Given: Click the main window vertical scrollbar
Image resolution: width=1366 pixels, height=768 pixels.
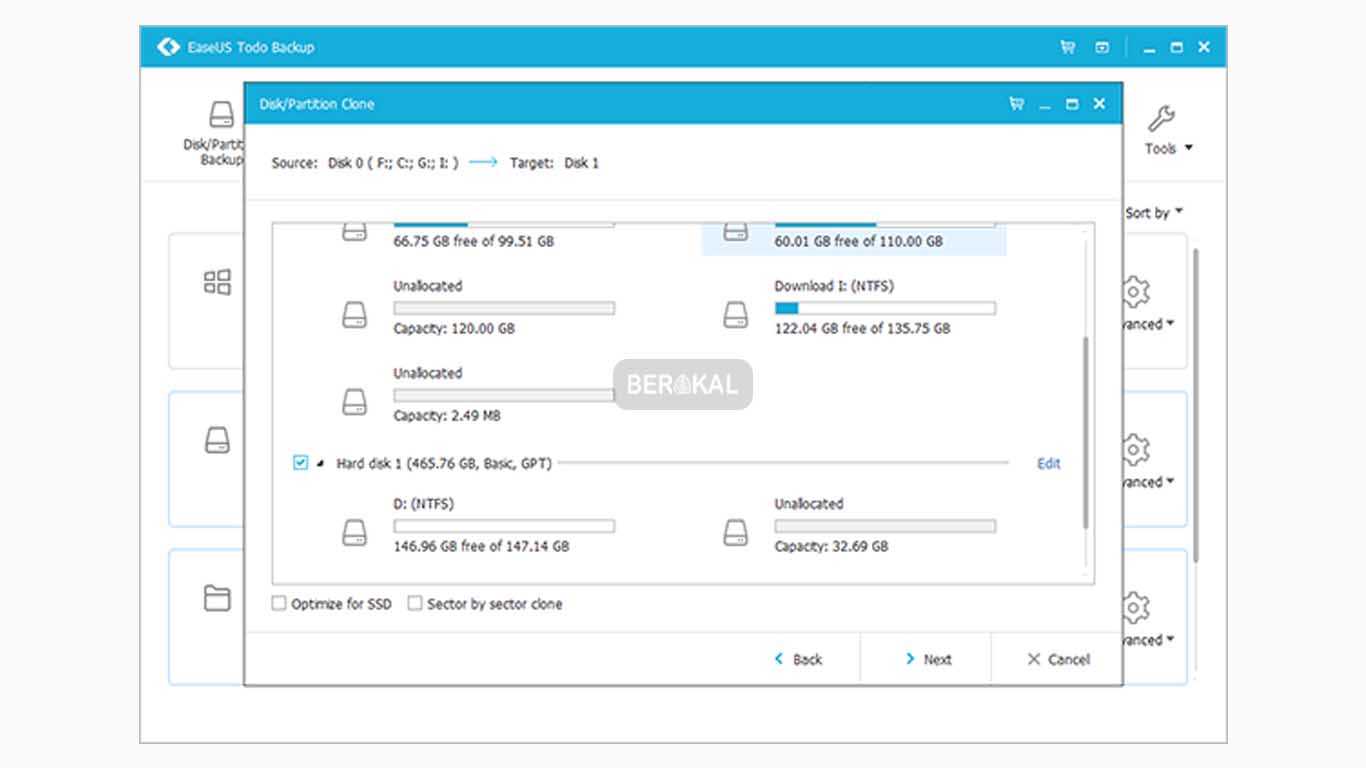Looking at the screenshot, I should (x=1194, y=404).
